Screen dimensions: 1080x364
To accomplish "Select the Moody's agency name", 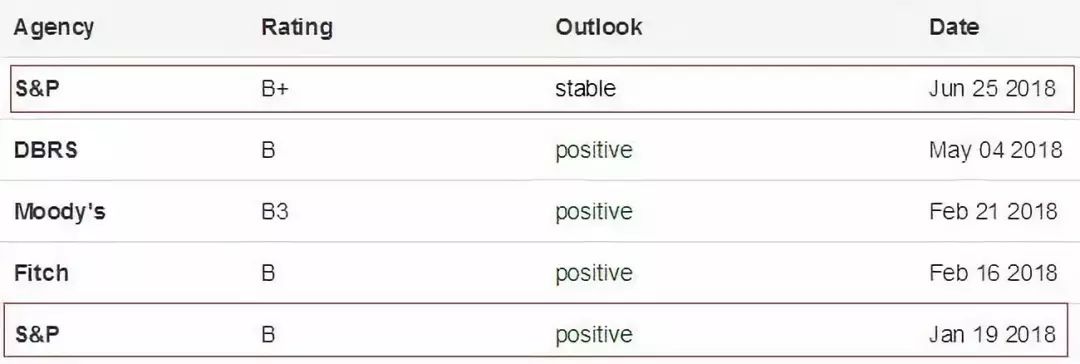I will click(x=60, y=212).
